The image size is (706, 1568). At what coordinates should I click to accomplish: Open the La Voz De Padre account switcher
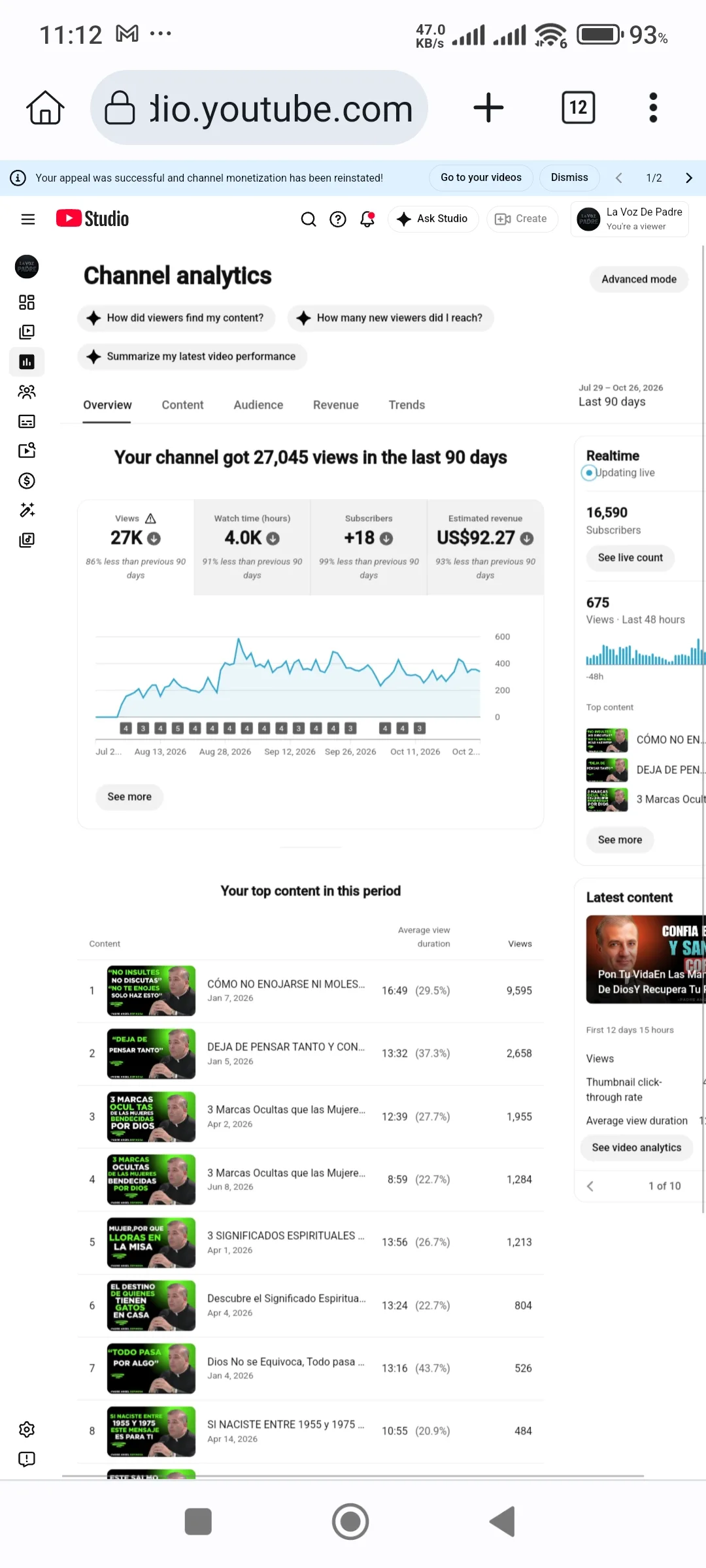click(x=630, y=219)
